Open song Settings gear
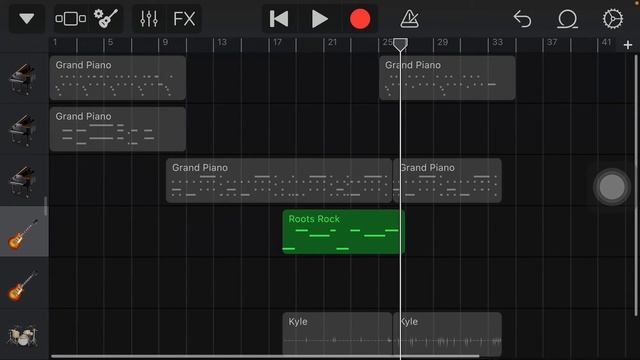This screenshot has height=360, width=640. 613,19
